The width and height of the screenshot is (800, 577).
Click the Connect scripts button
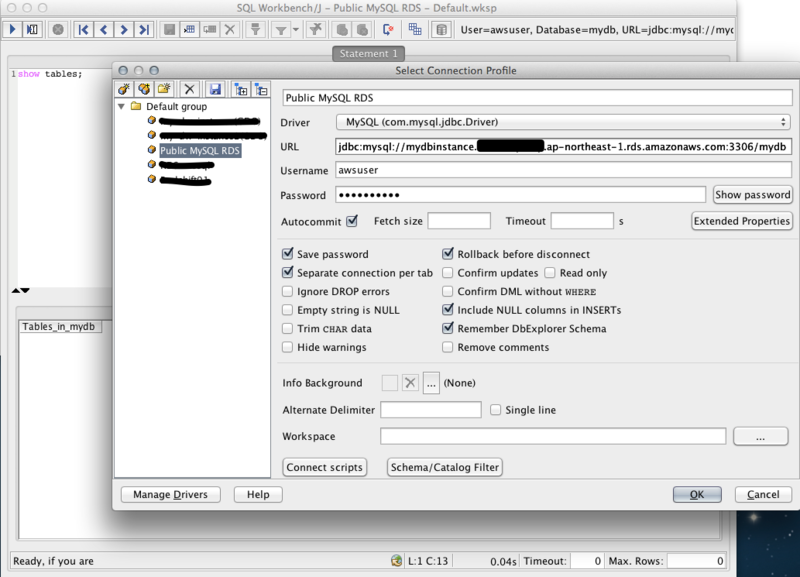pos(324,467)
